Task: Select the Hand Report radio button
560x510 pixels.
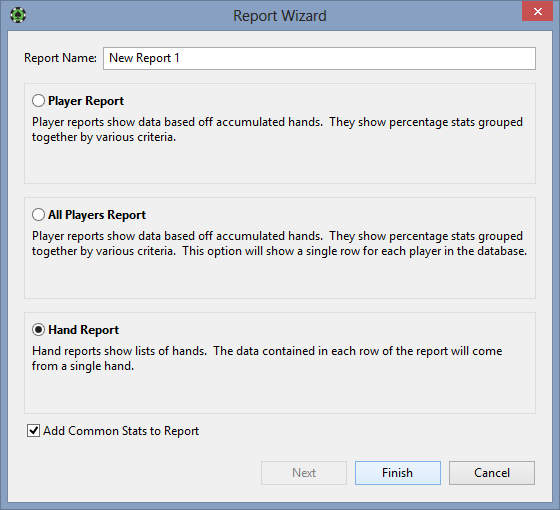Action: click(38, 330)
